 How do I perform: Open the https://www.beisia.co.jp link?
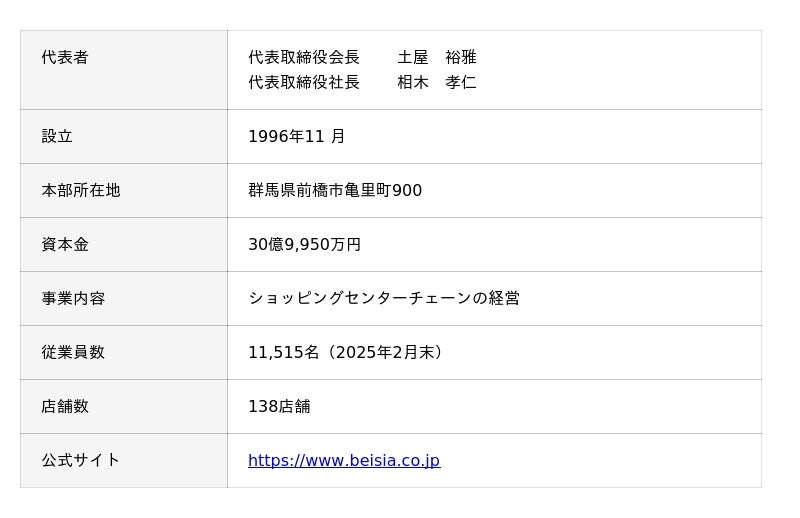(343, 460)
